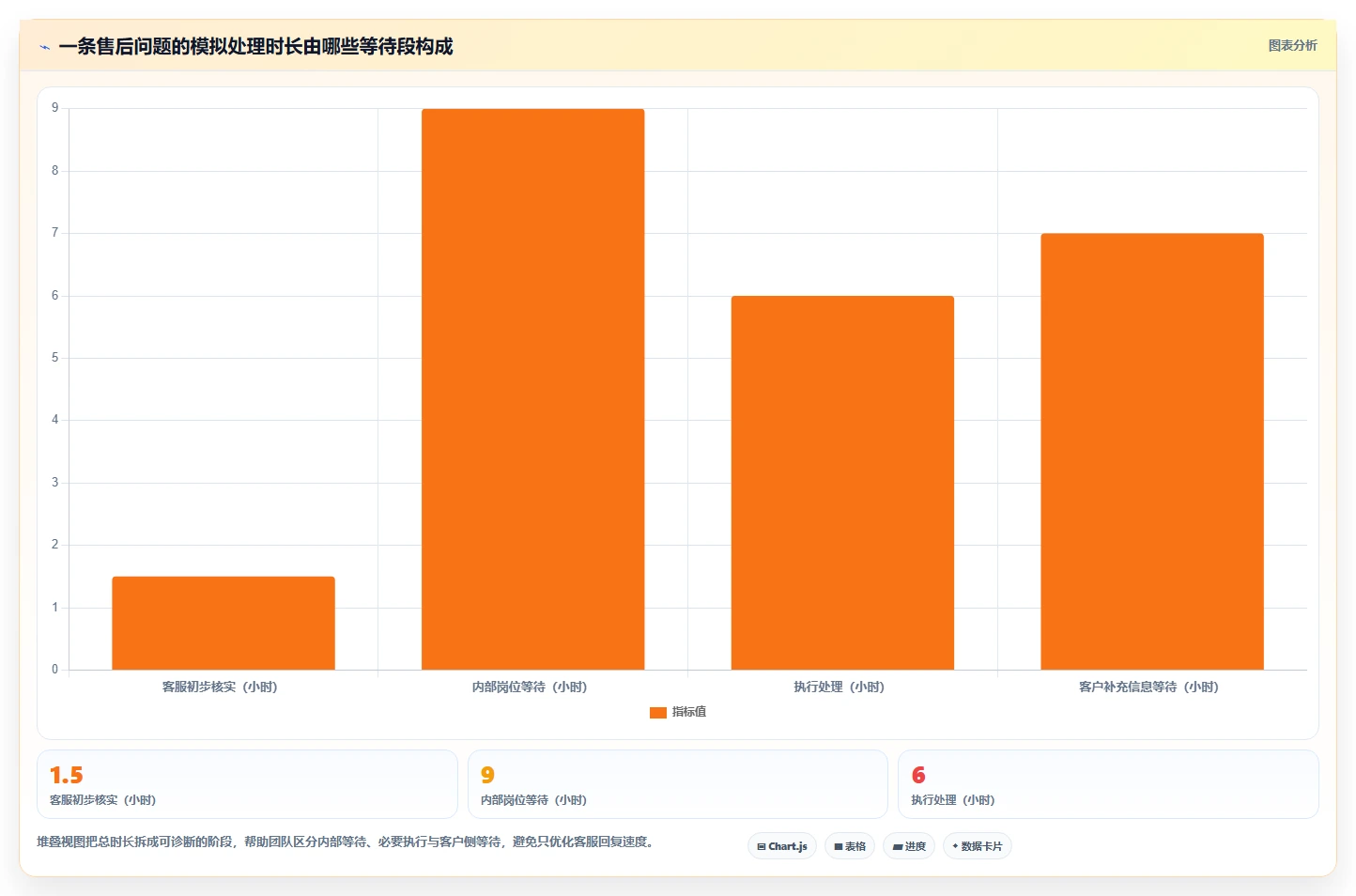Click the lightning icon beside the title
This screenshot has width=1356, height=896.
pos(44,47)
